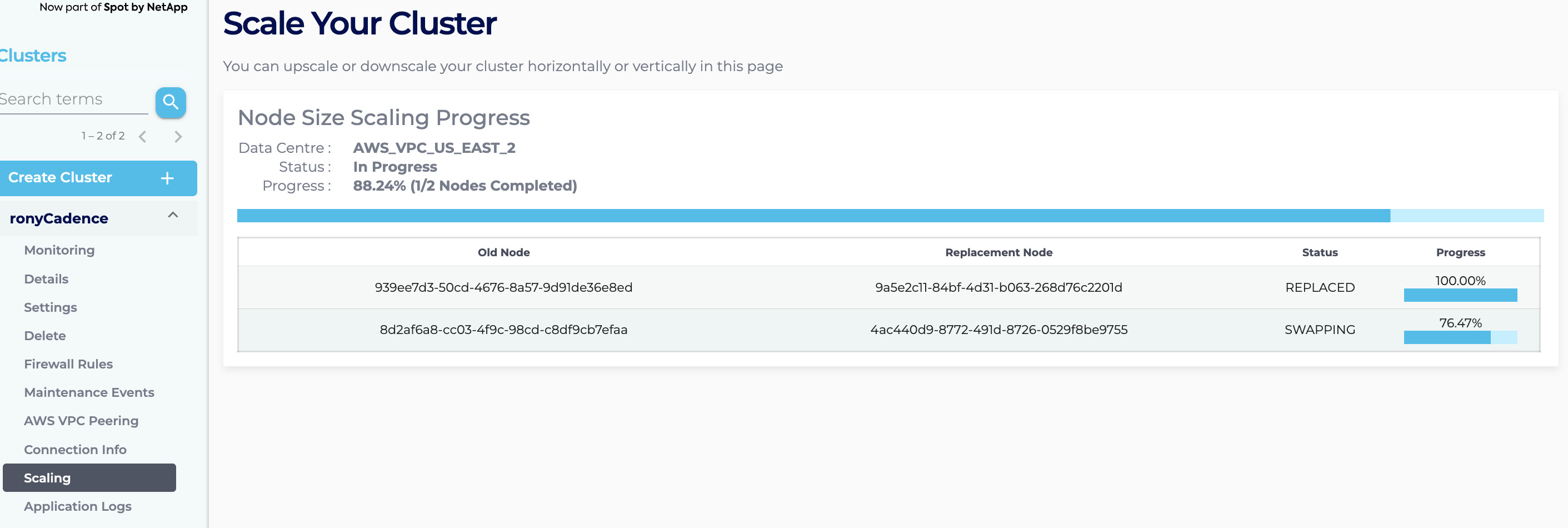The image size is (1568, 528).
Task: Open AWS VPC Peering page
Action: [81, 421]
